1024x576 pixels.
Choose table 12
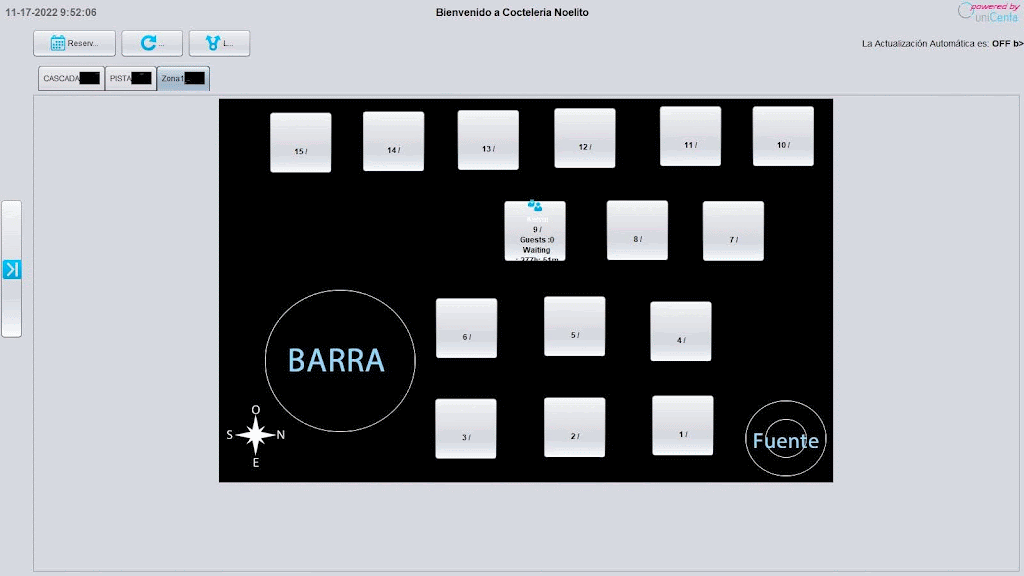pos(584,138)
